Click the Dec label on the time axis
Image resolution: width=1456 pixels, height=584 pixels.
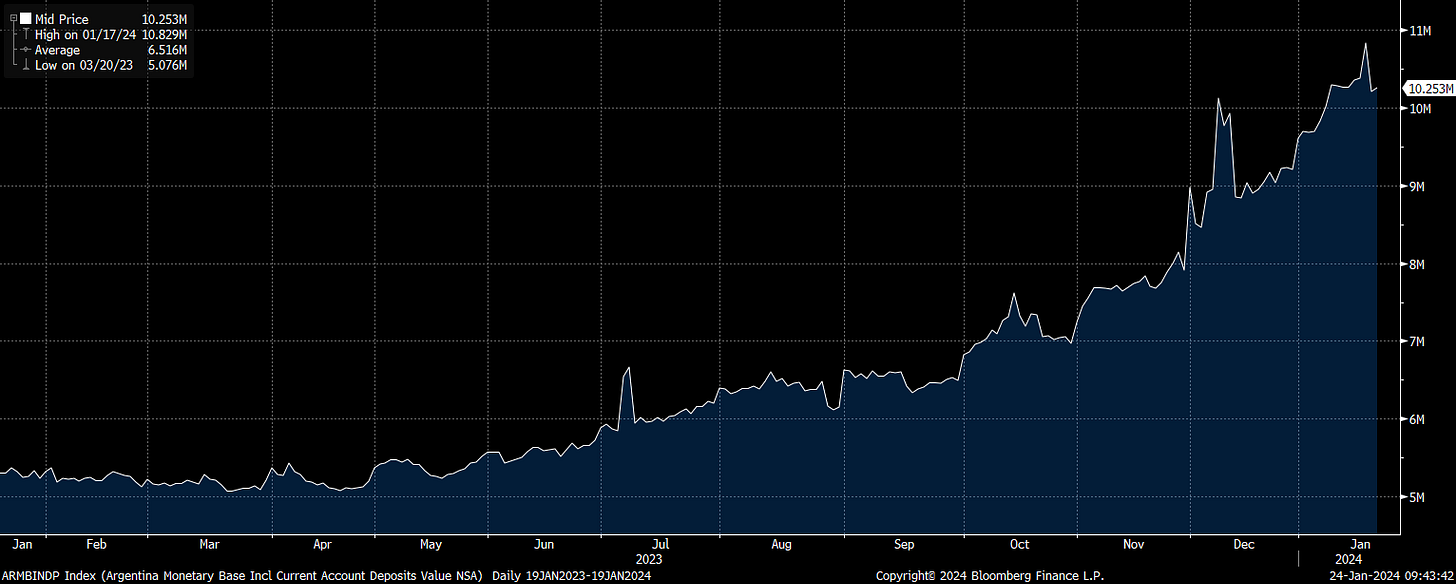click(x=1243, y=545)
